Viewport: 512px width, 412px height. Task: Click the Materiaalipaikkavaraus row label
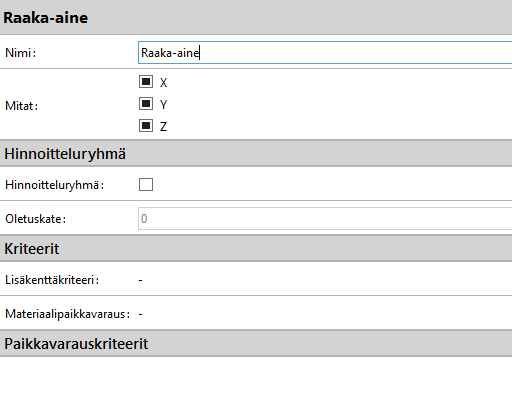(x=67, y=314)
